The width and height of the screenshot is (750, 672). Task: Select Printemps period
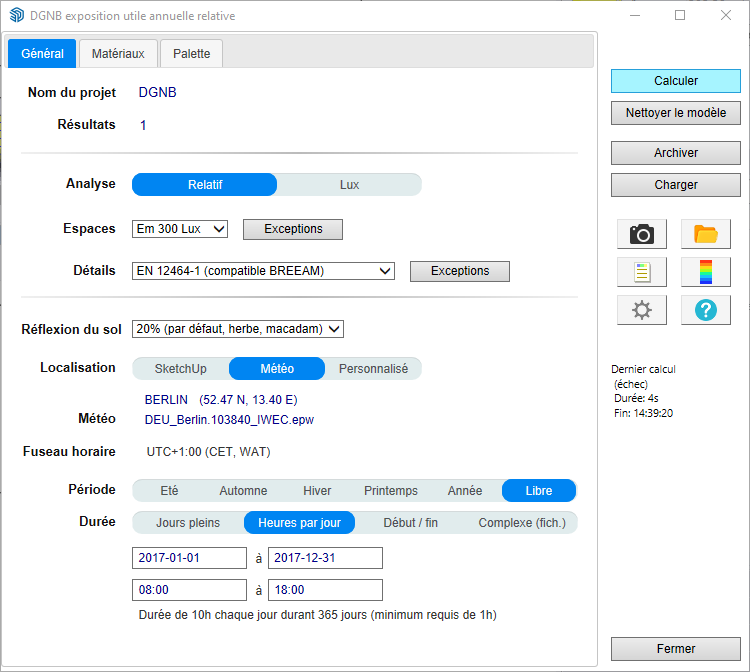coord(391,491)
